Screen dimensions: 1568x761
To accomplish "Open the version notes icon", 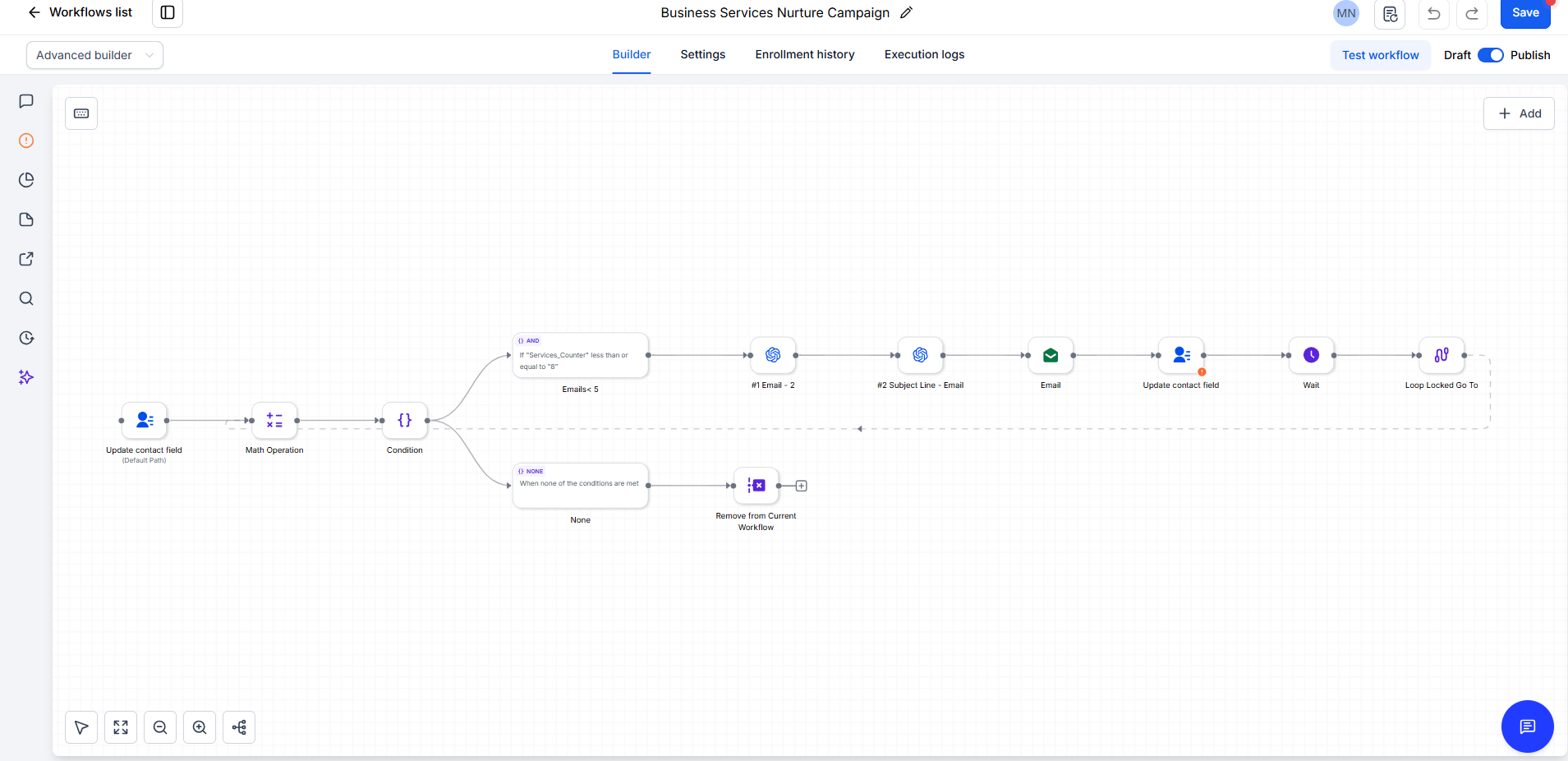I will click(1390, 13).
